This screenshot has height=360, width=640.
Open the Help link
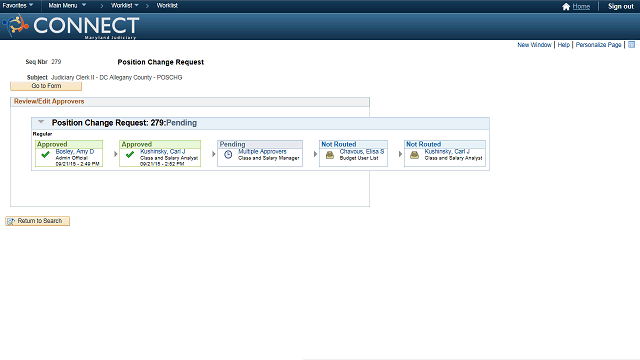click(564, 45)
